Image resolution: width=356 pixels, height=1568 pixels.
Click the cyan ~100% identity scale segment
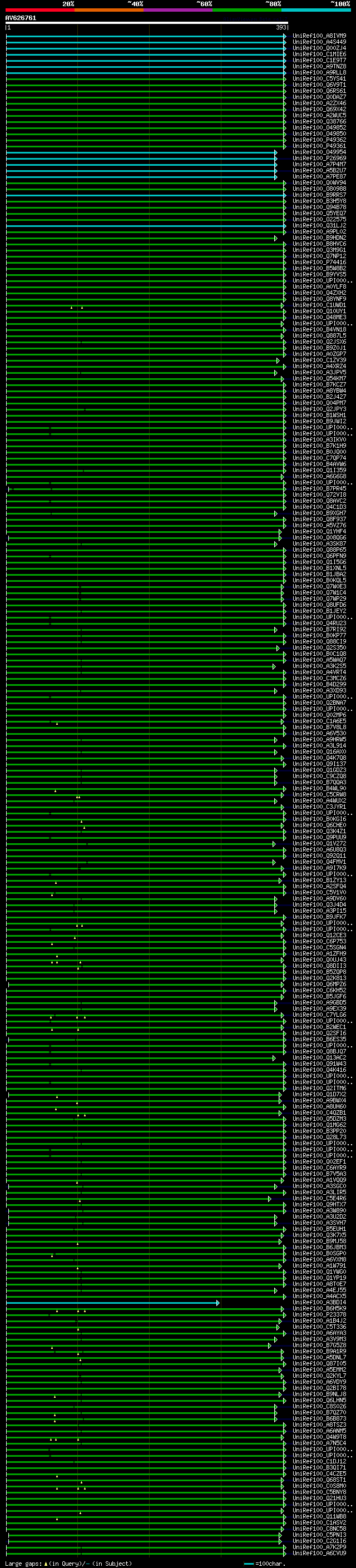(316, 10)
